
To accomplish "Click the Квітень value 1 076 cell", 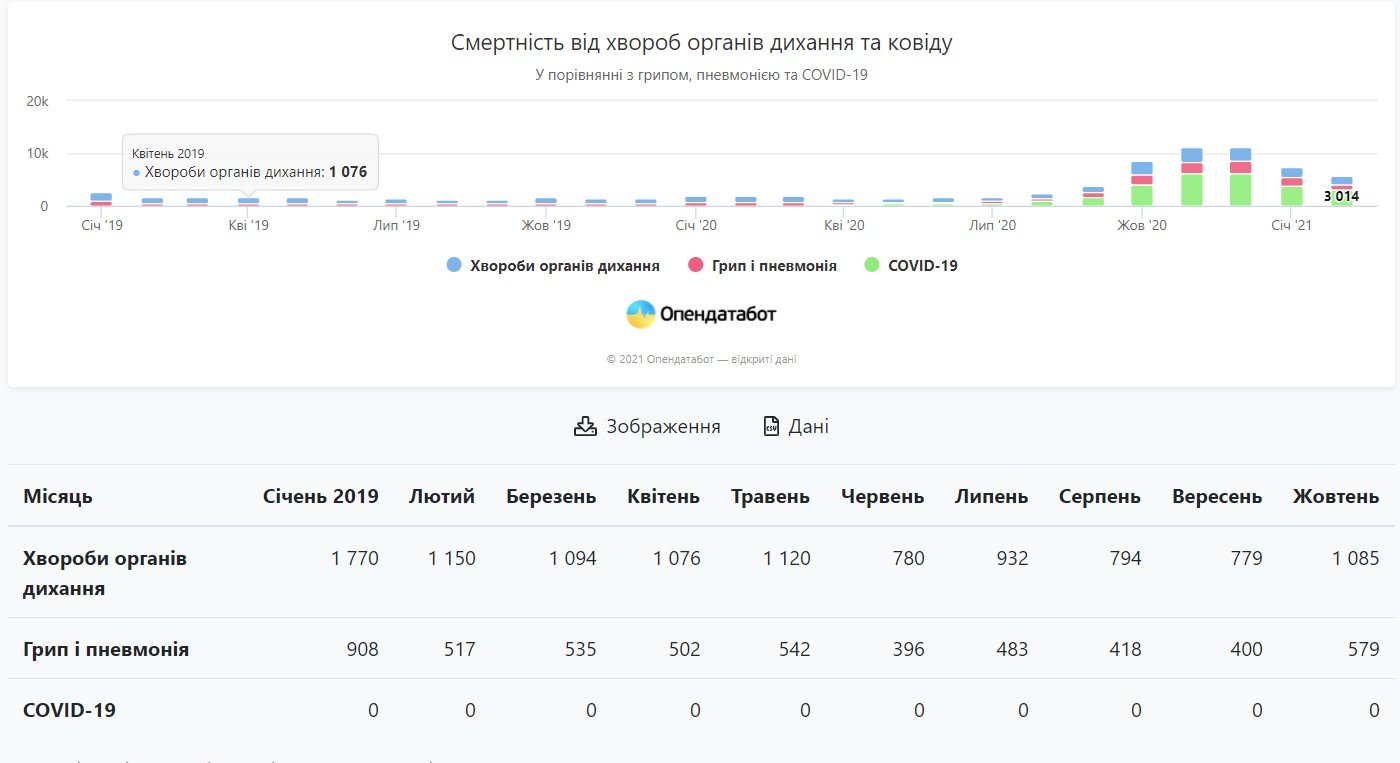I will [676, 558].
